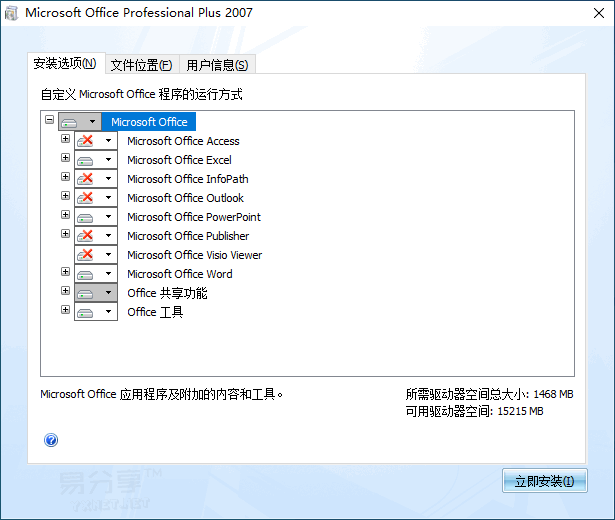Screen dimensions: 615x520
Task: Select the Microsoft Office Excel label
Action: [x=179, y=160]
